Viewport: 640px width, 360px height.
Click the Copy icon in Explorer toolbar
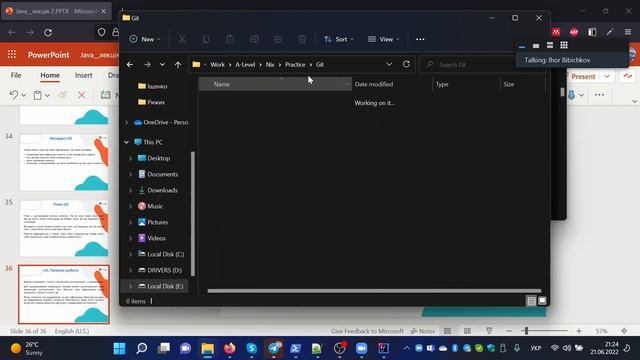tap(206, 39)
